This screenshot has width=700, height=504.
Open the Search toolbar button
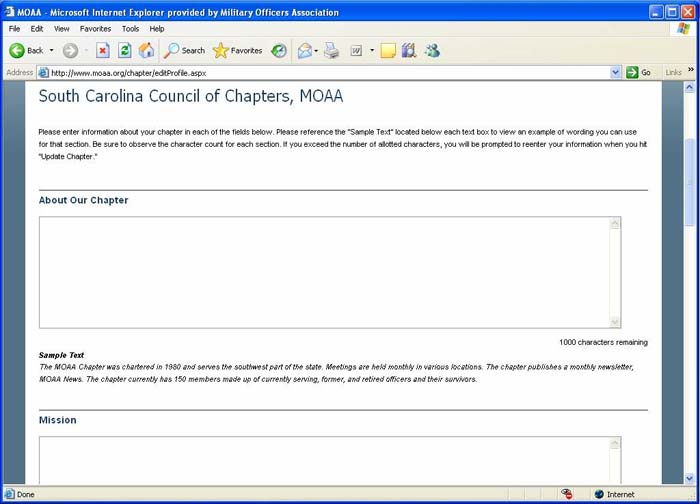pyautogui.click(x=184, y=50)
